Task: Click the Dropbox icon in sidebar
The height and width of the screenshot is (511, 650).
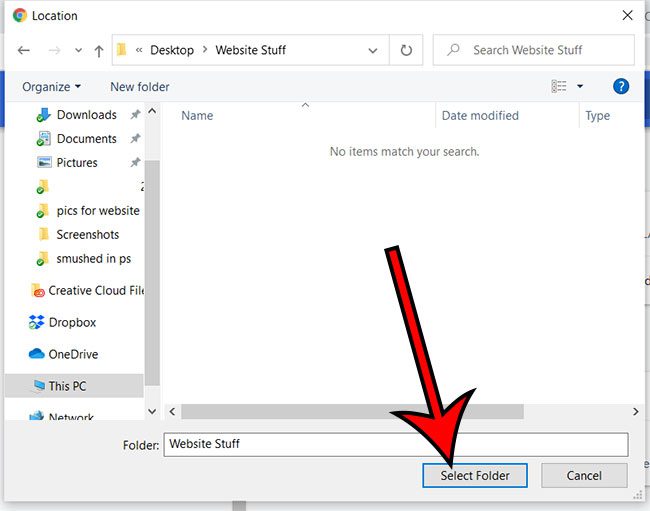Action: tap(37, 323)
